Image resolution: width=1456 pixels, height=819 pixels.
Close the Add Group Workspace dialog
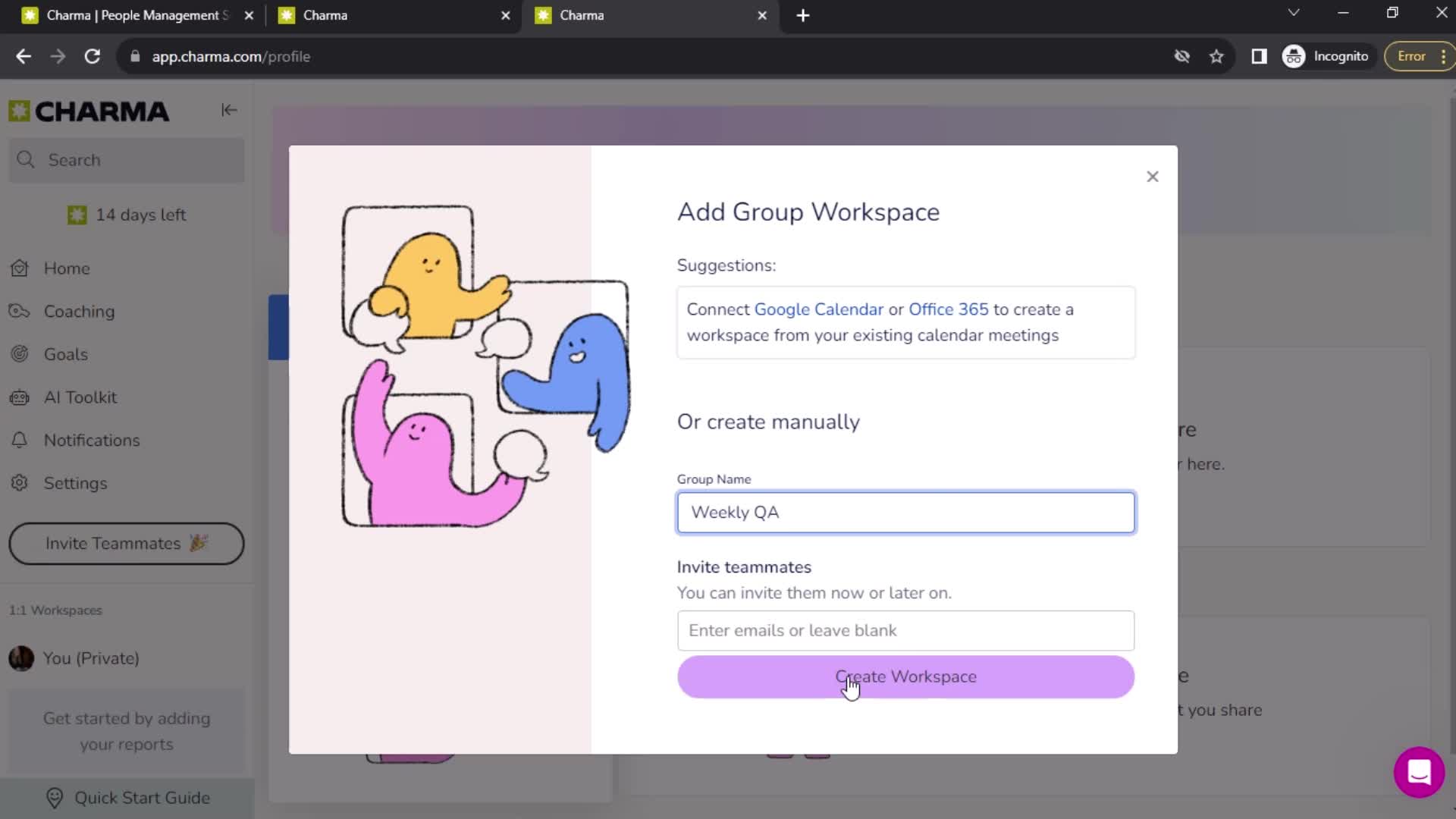click(1153, 176)
